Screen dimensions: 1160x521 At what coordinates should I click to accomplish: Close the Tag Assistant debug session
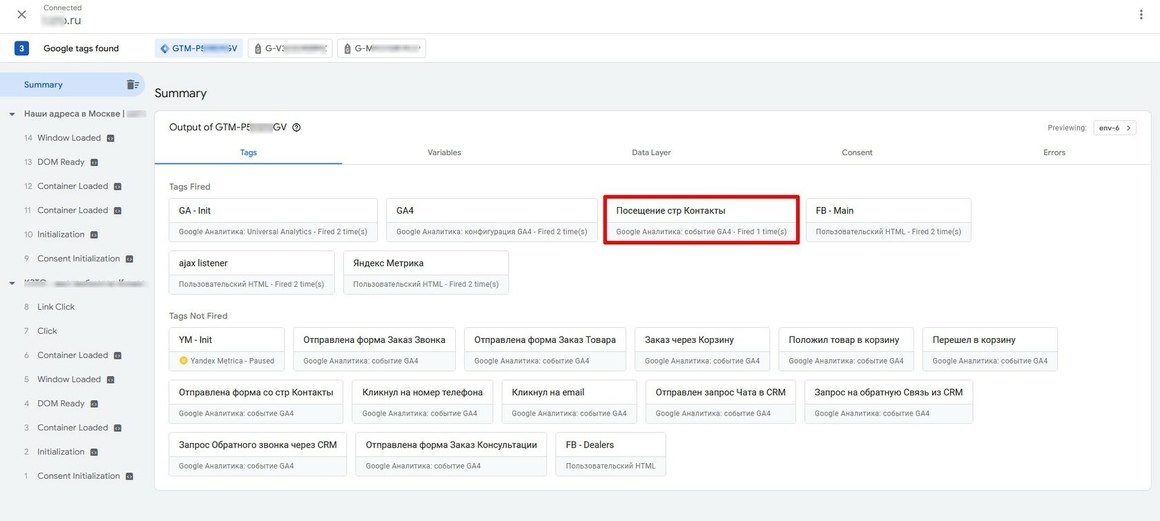coord(21,15)
